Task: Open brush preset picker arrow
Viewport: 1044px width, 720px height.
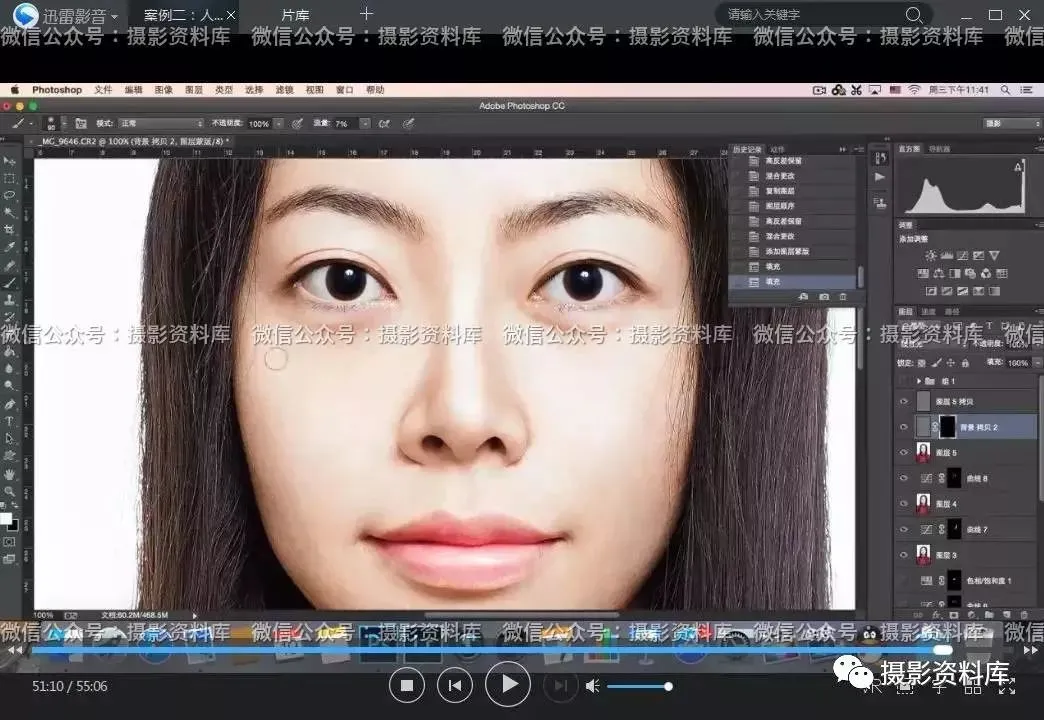Action: [64, 123]
